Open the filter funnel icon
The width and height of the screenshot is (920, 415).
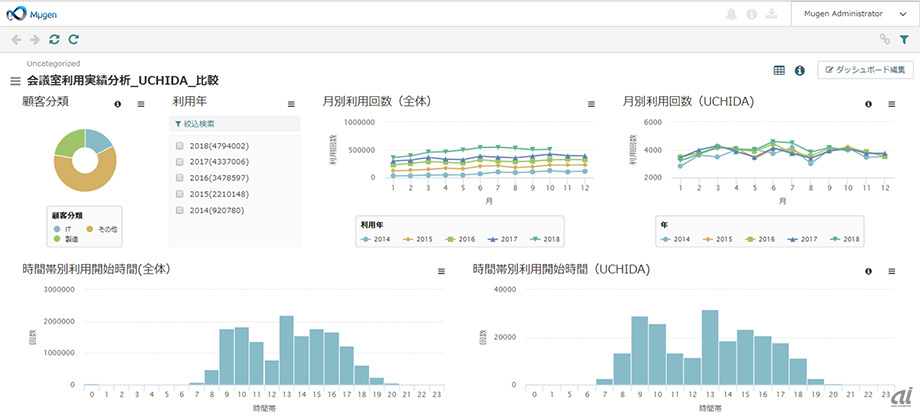click(904, 40)
